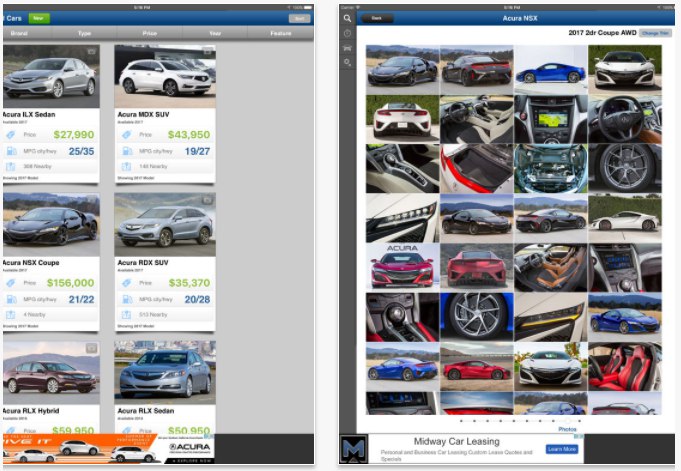Open the white NSX front view photo with green hedge

pyautogui.click(x=625, y=70)
